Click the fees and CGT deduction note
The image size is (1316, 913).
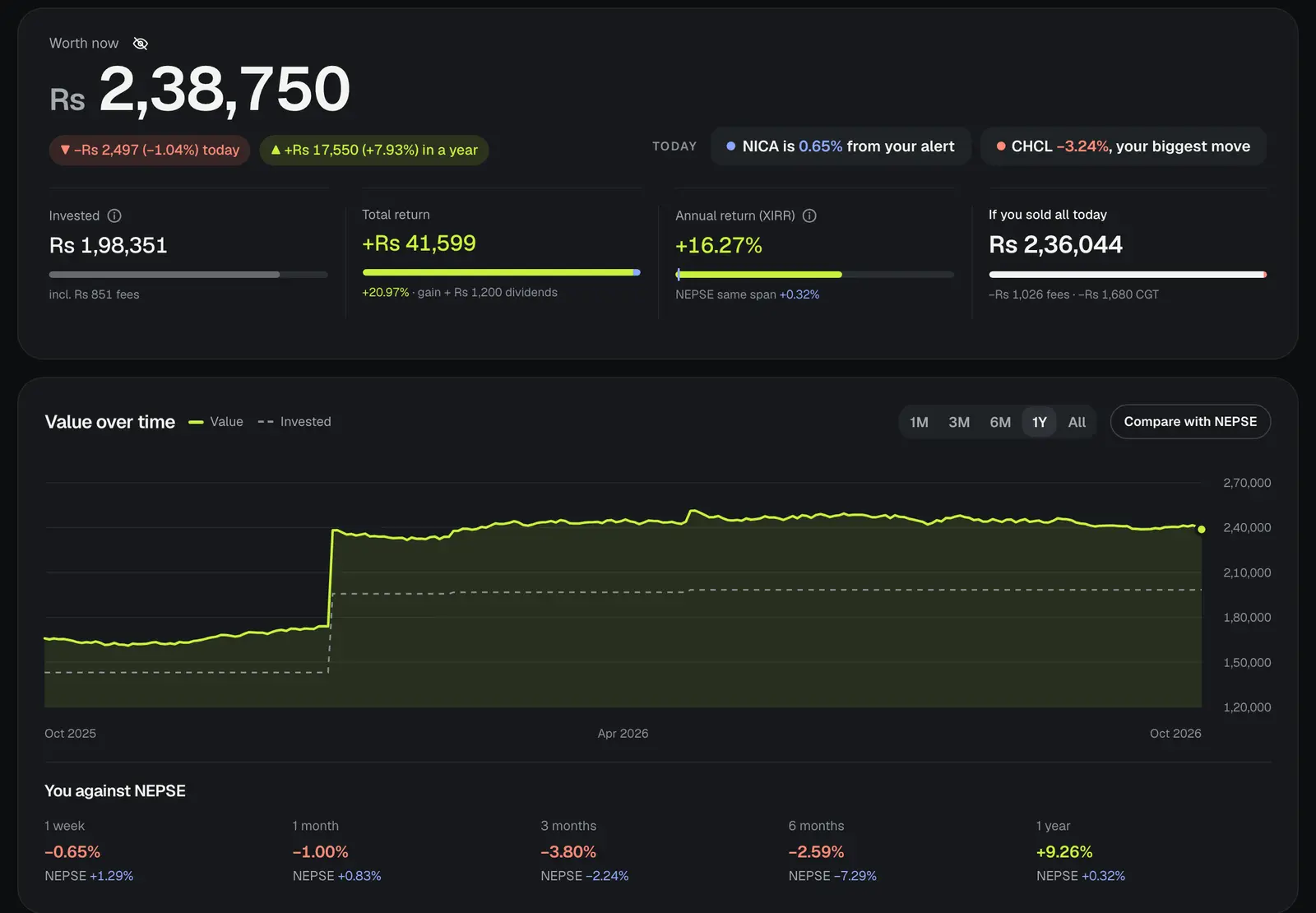click(1073, 294)
